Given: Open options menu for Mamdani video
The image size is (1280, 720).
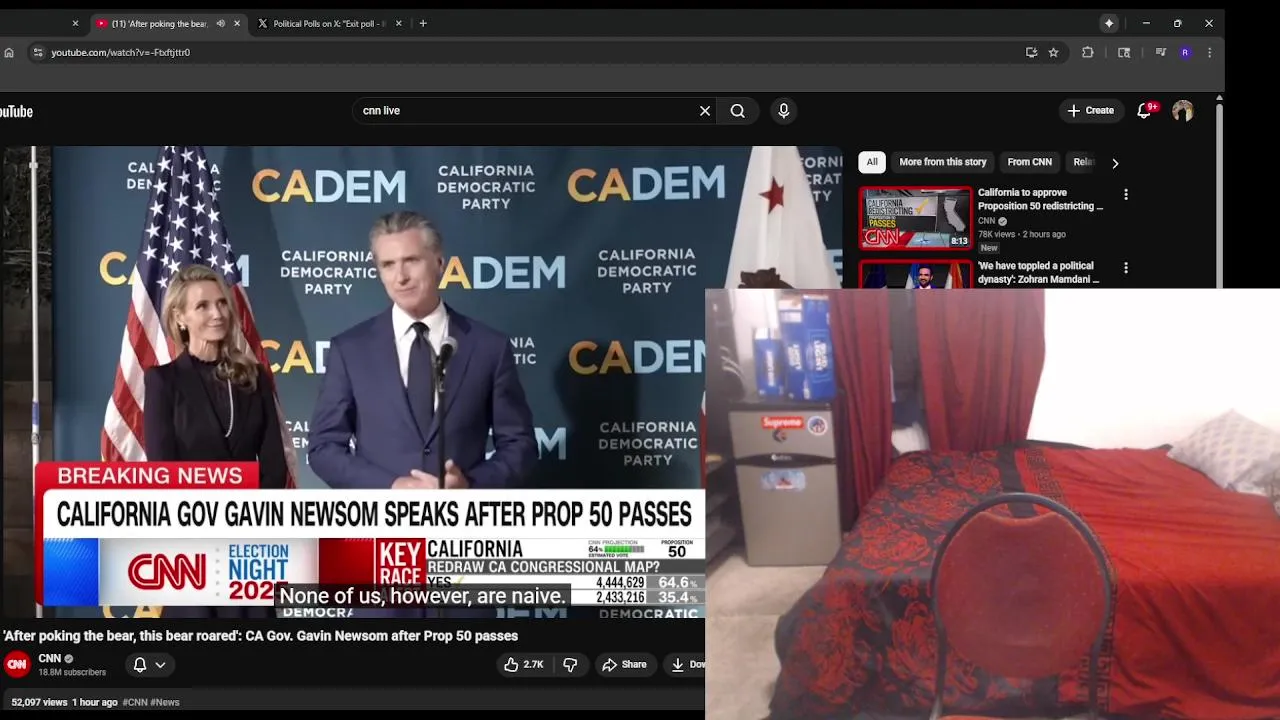Looking at the screenshot, I should point(1126,268).
